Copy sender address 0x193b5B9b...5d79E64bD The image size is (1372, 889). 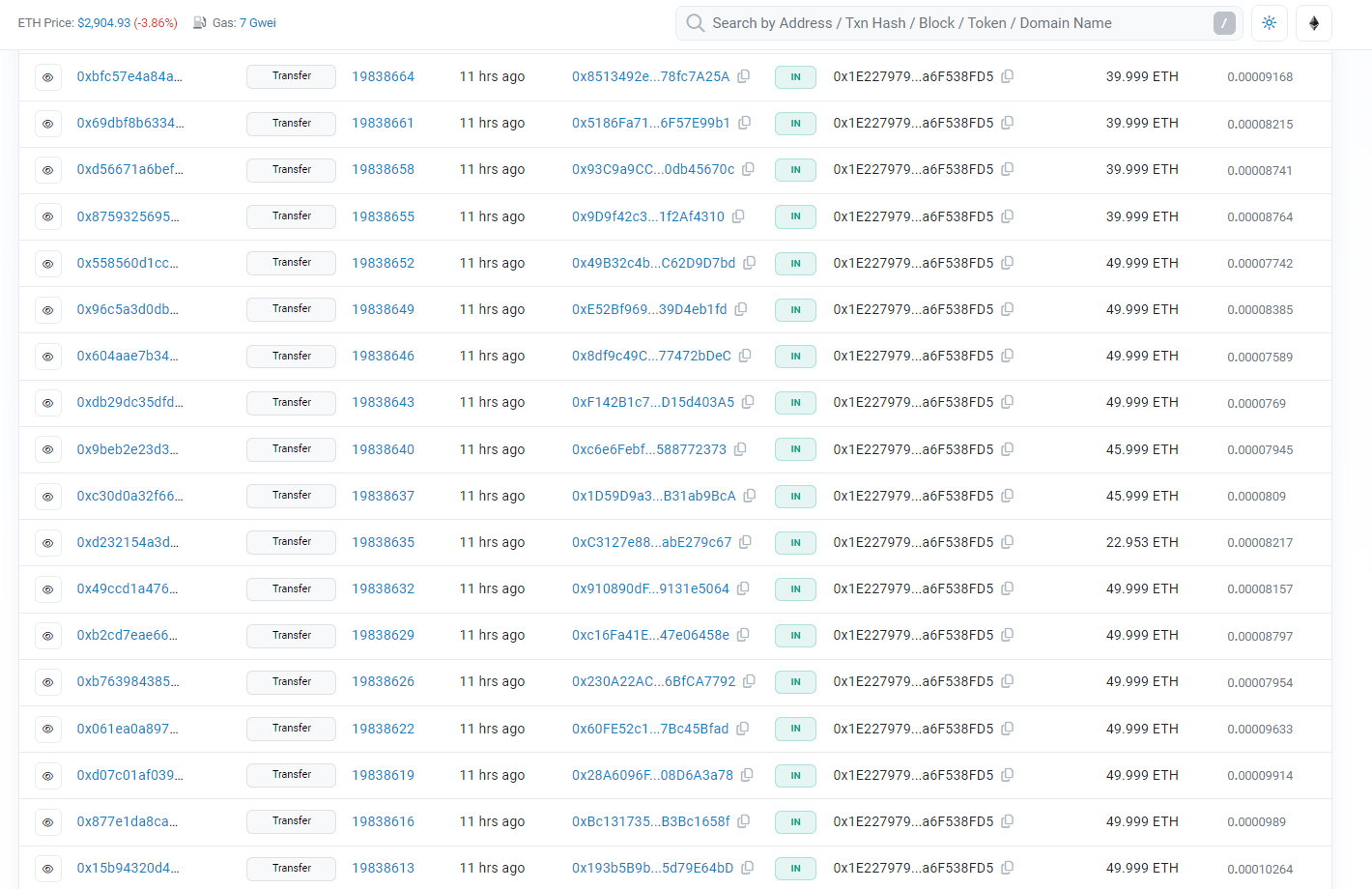pos(747,868)
